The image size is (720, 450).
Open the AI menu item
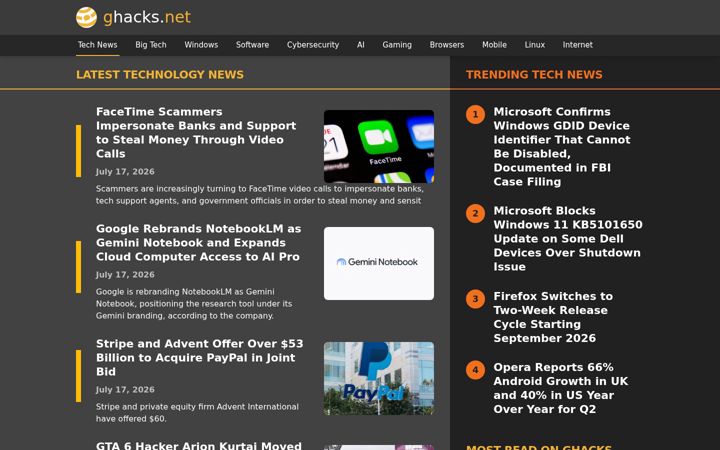coord(360,45)
